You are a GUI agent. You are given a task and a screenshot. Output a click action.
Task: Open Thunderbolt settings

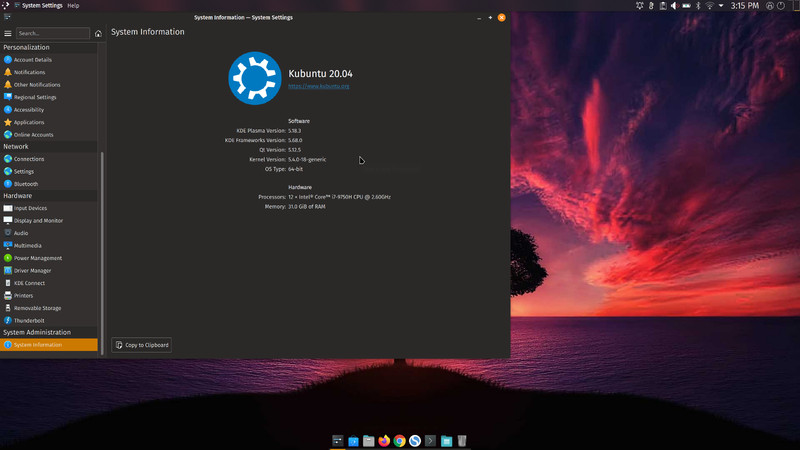(x=48, y=321)
